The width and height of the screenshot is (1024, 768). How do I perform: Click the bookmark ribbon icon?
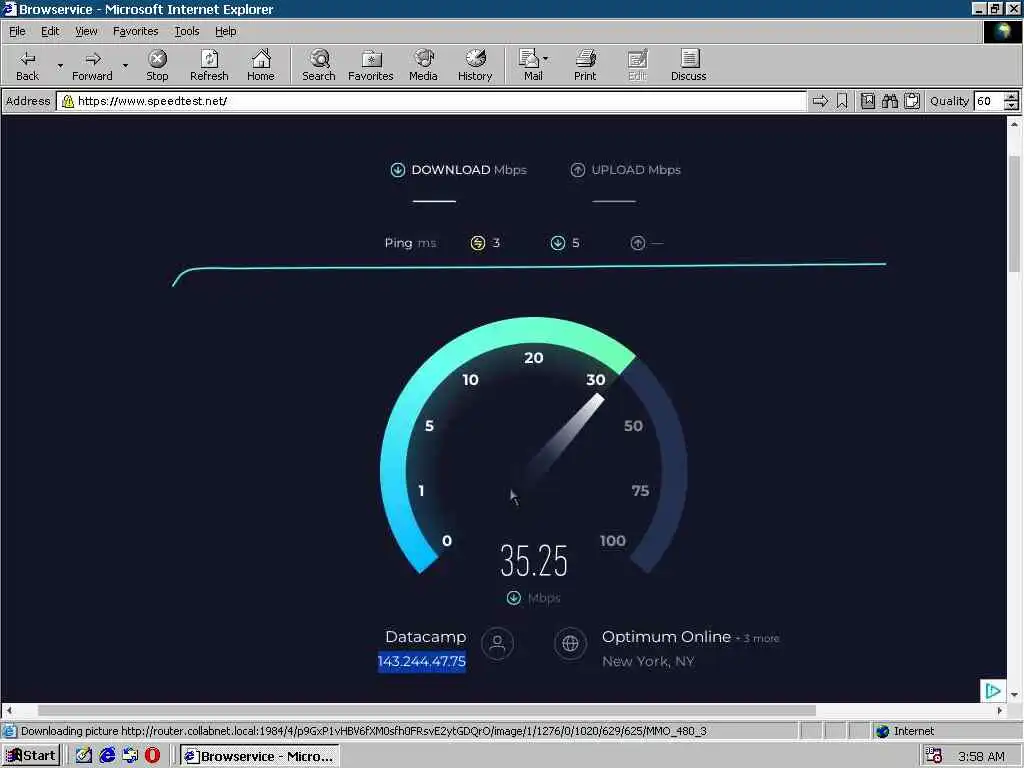(842, 101)
